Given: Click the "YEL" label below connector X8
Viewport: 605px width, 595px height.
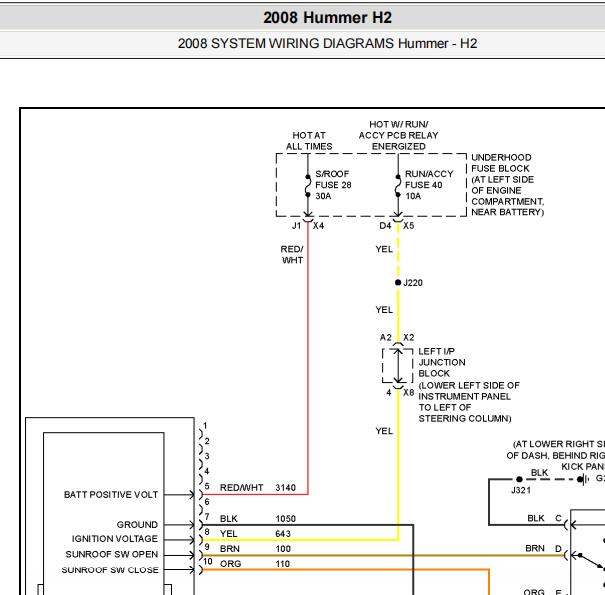Looking at the screenshot, I should pos(384,431).
